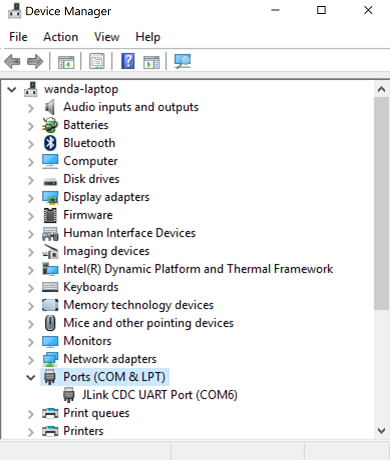This screenshot has width=390, height=460.
Task: Click the wanda-laptop computer icon
Action: coord(31,89)
